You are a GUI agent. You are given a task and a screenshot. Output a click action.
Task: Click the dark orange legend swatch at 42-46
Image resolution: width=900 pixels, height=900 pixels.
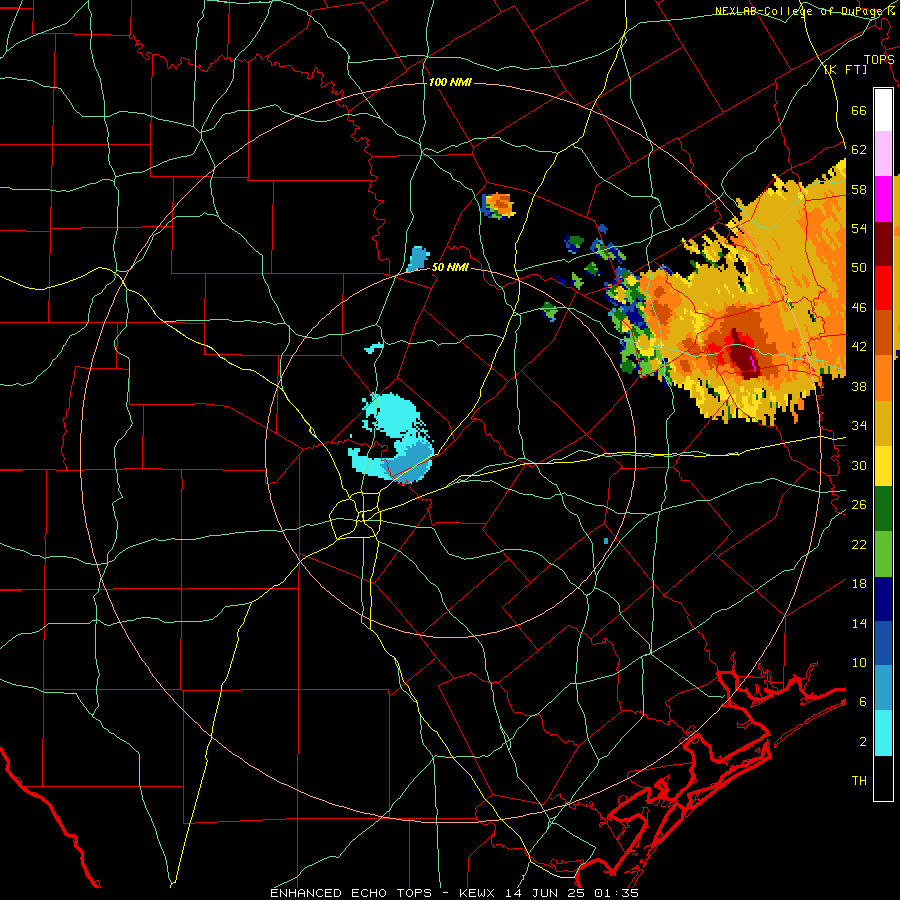pyautogui.click(x=883, y=332)
